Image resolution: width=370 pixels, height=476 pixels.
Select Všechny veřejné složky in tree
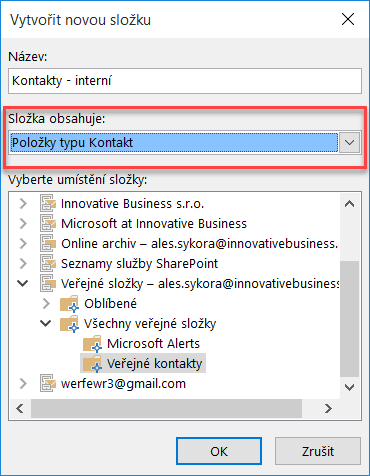click(x=150, y=324)
